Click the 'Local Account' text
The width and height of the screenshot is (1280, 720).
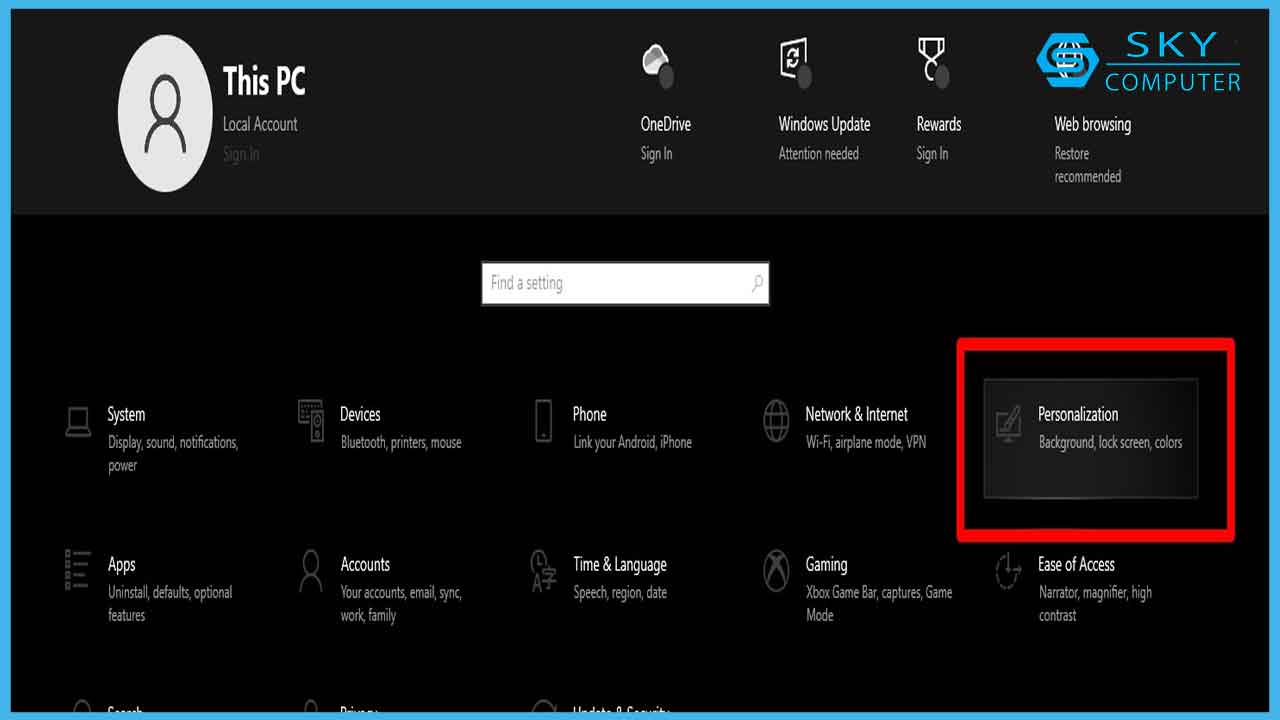(x=260, y=124)
